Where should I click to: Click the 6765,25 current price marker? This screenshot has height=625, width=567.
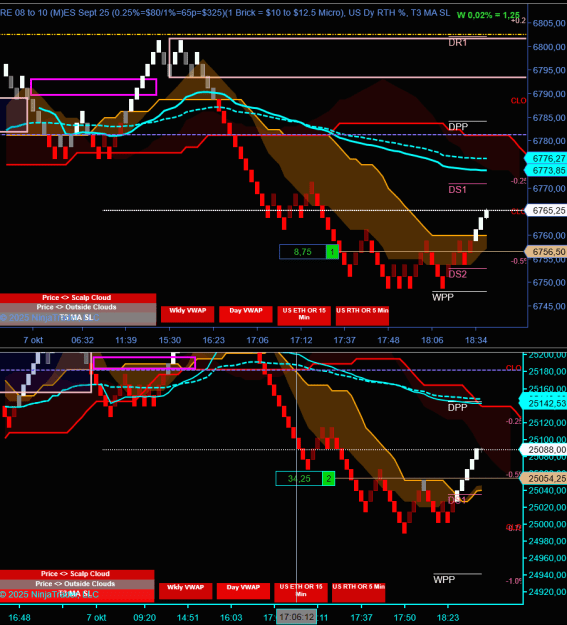tap(547, 210)
